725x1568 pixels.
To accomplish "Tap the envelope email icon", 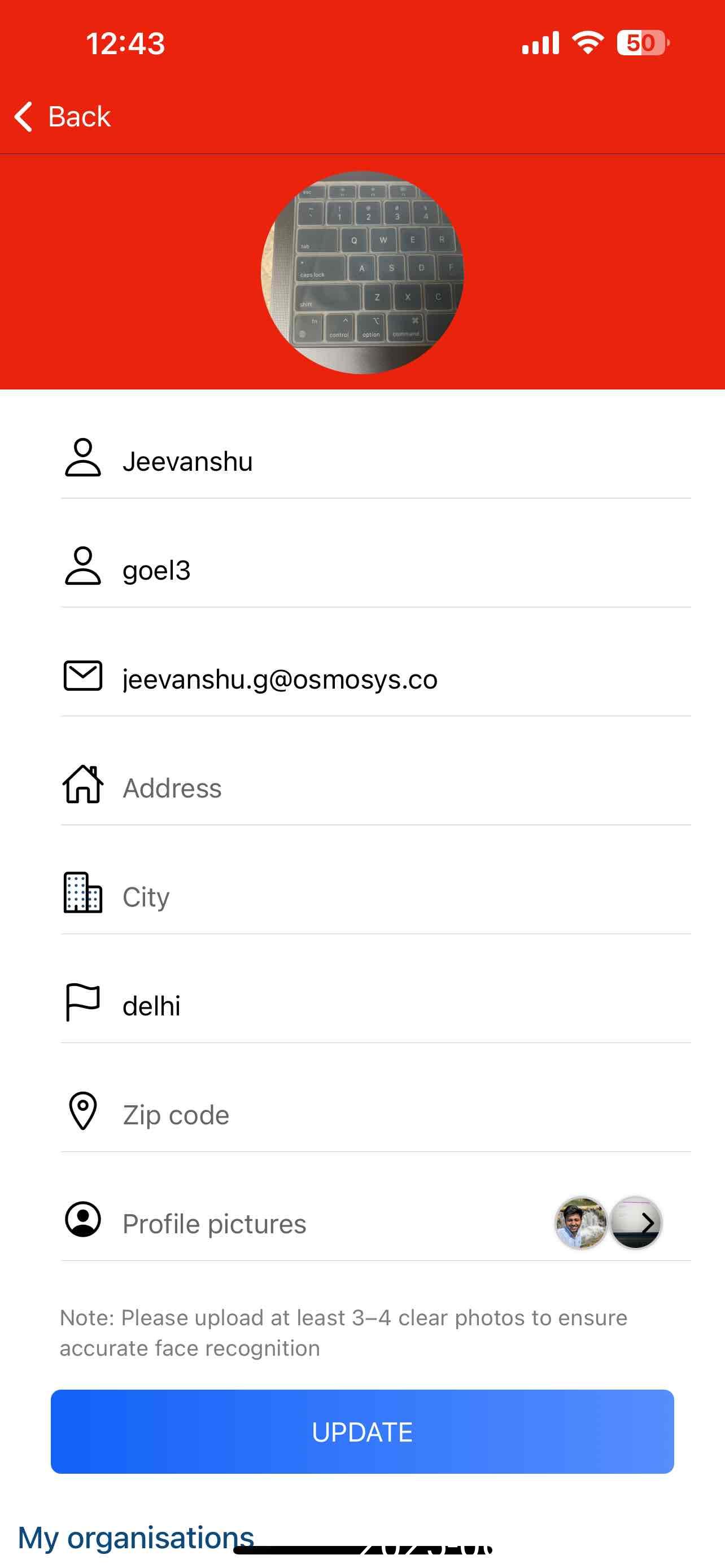I will point(83,676).
